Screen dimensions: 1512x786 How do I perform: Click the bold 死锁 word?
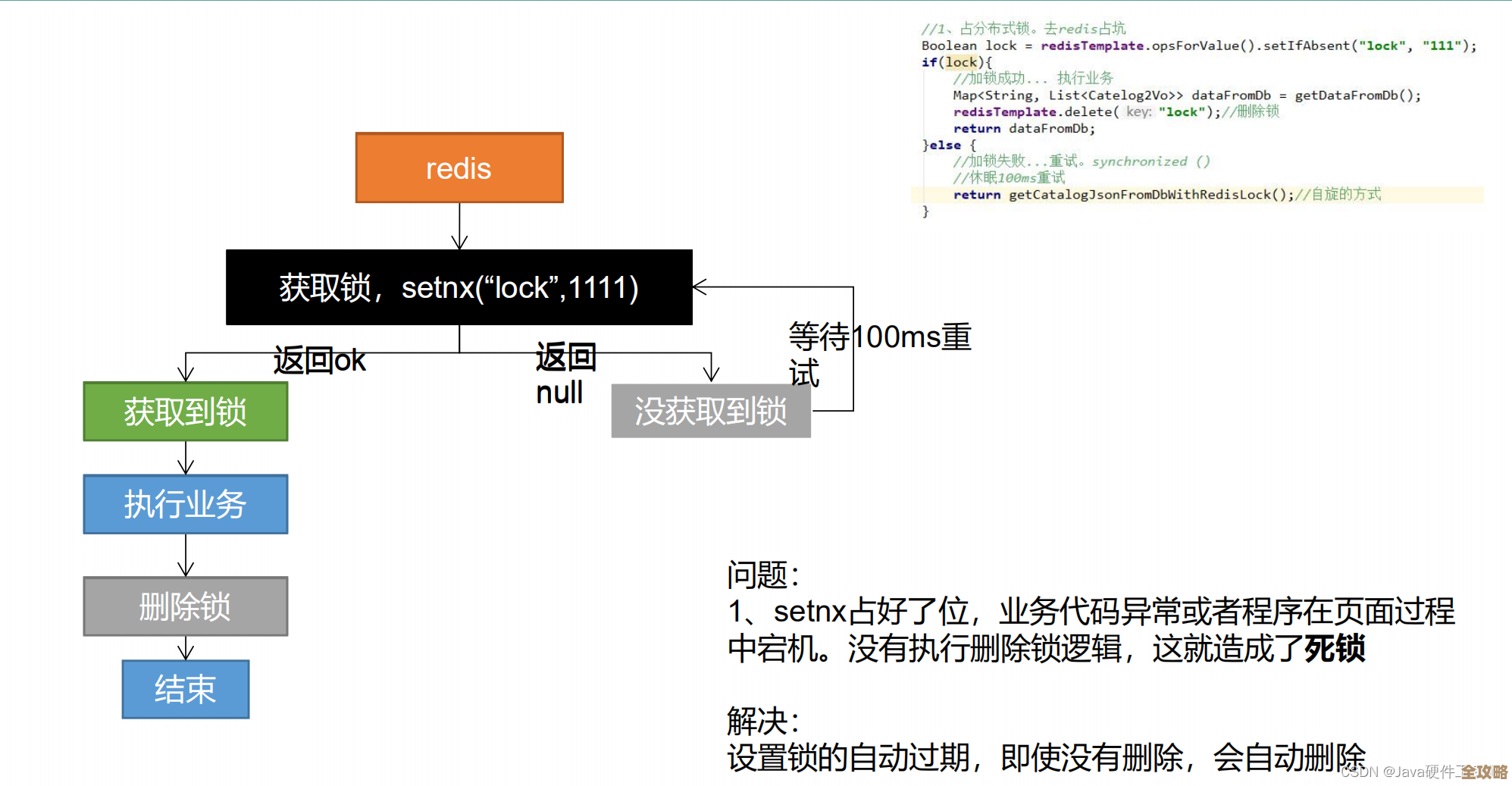coord(1334,649)
